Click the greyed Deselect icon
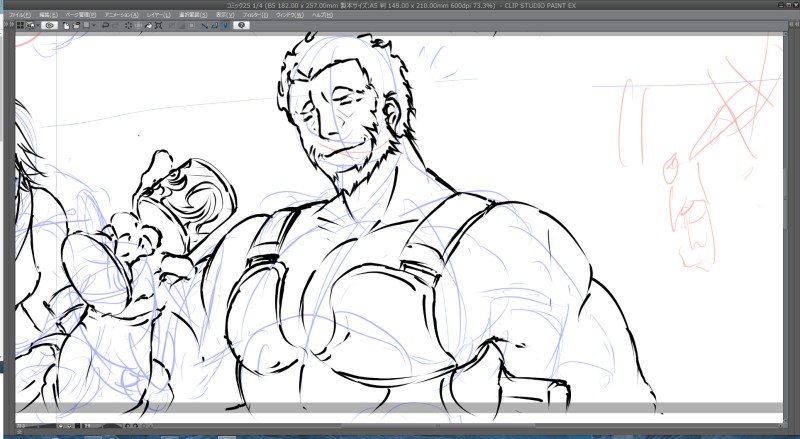 (182, 25)
